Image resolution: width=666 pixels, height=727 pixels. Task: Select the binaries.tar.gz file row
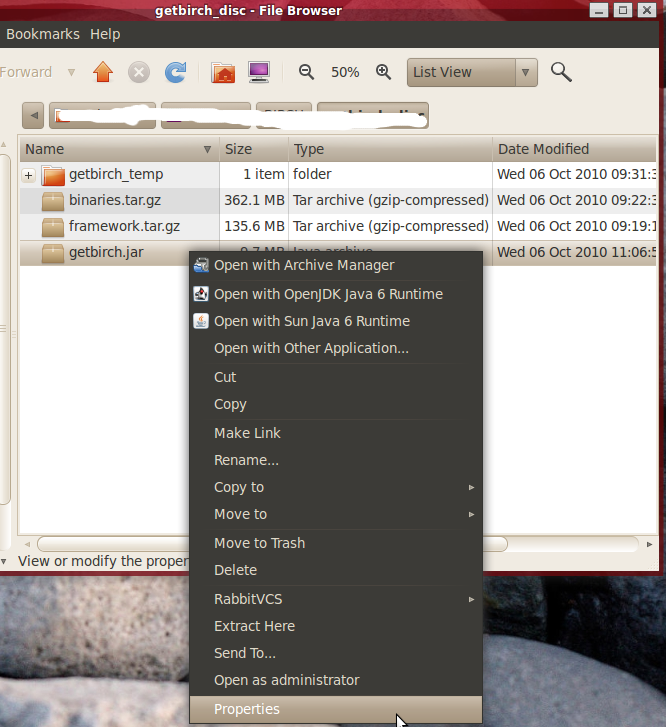click(x=115, y=200)
